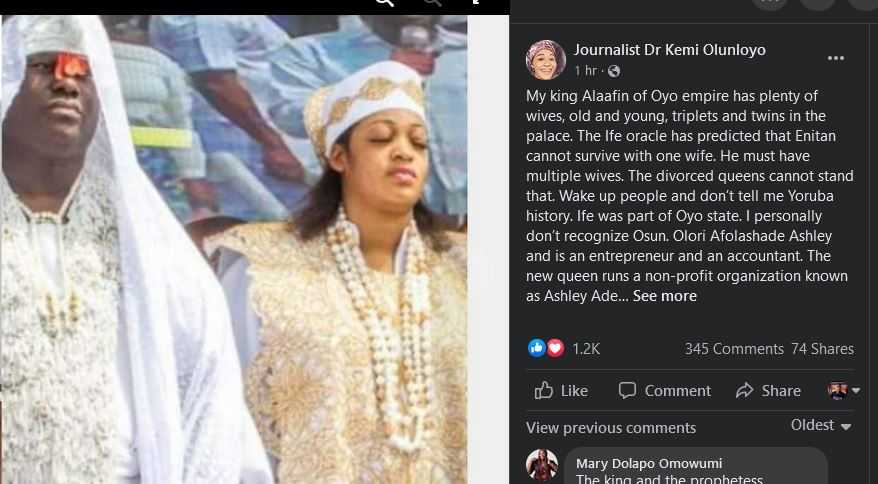This screenshot has height=484, width=878.
Task: Click the blue thumbs-up reaction icon
Action: click(536, 348)
